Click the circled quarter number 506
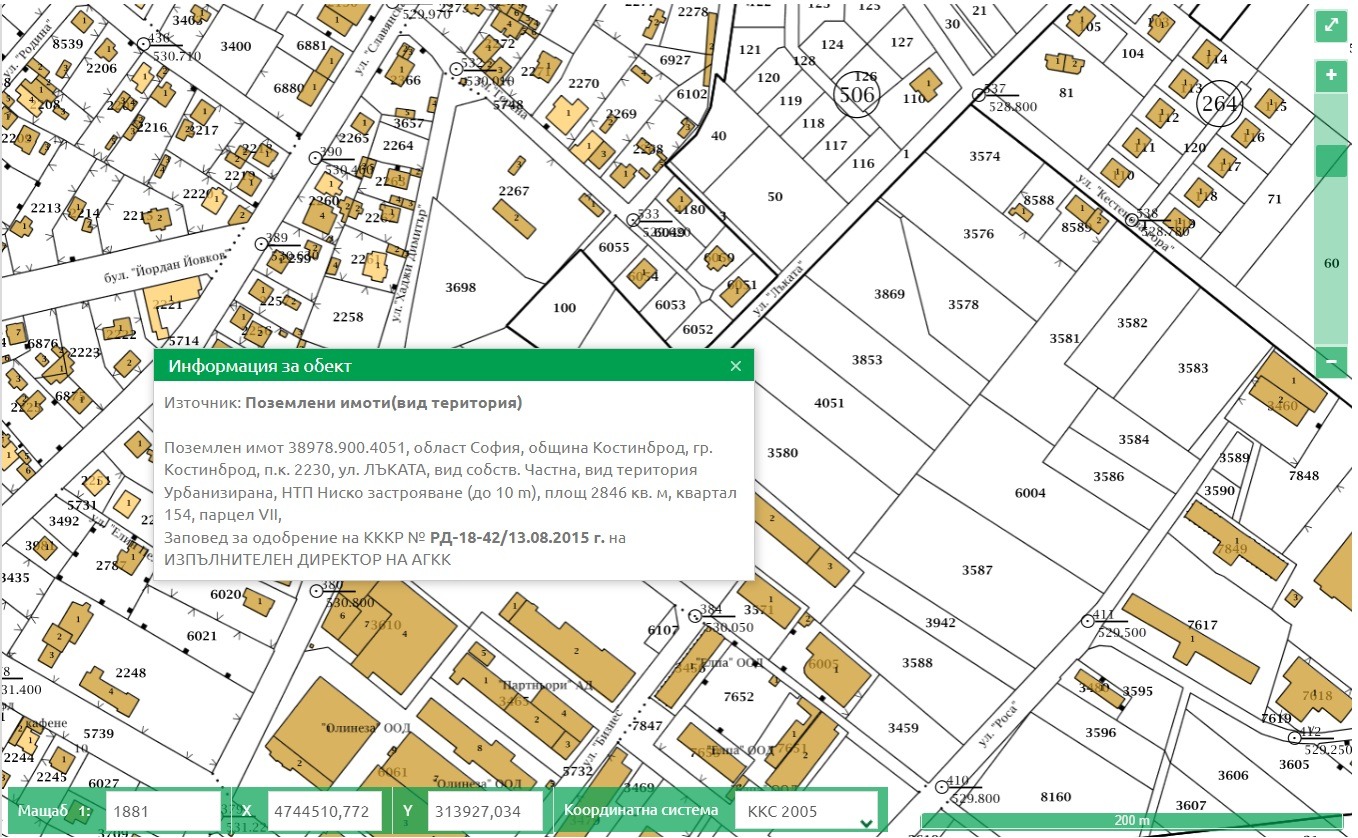The image size is (1358, 838). (856, 95)
